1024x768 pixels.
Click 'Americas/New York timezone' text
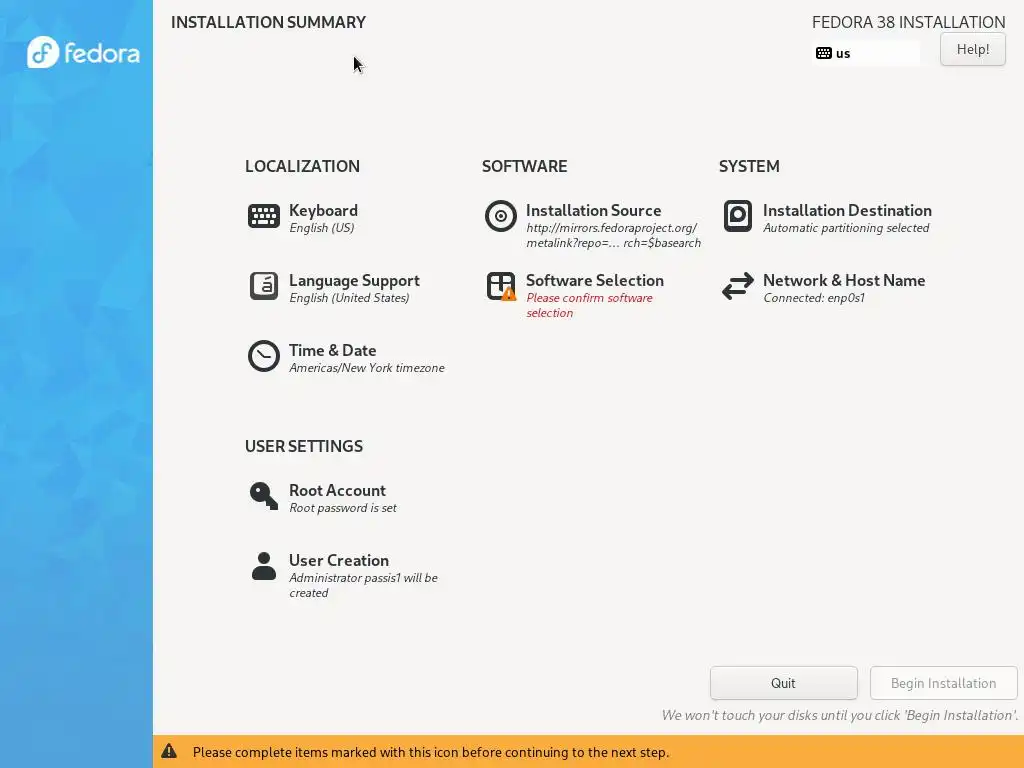366,368
